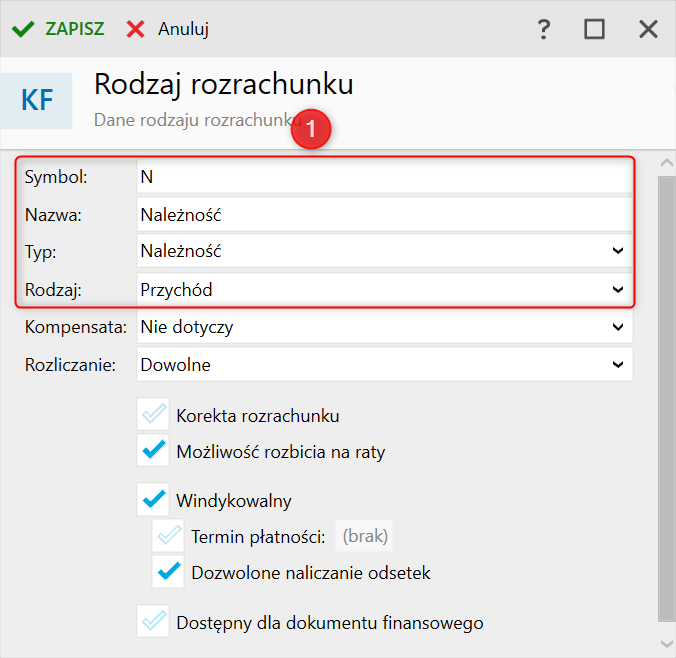The image size is (676, 658).
Task: Uncheck Dozwolone naliczanie odsetek
Action: [168, 573]
